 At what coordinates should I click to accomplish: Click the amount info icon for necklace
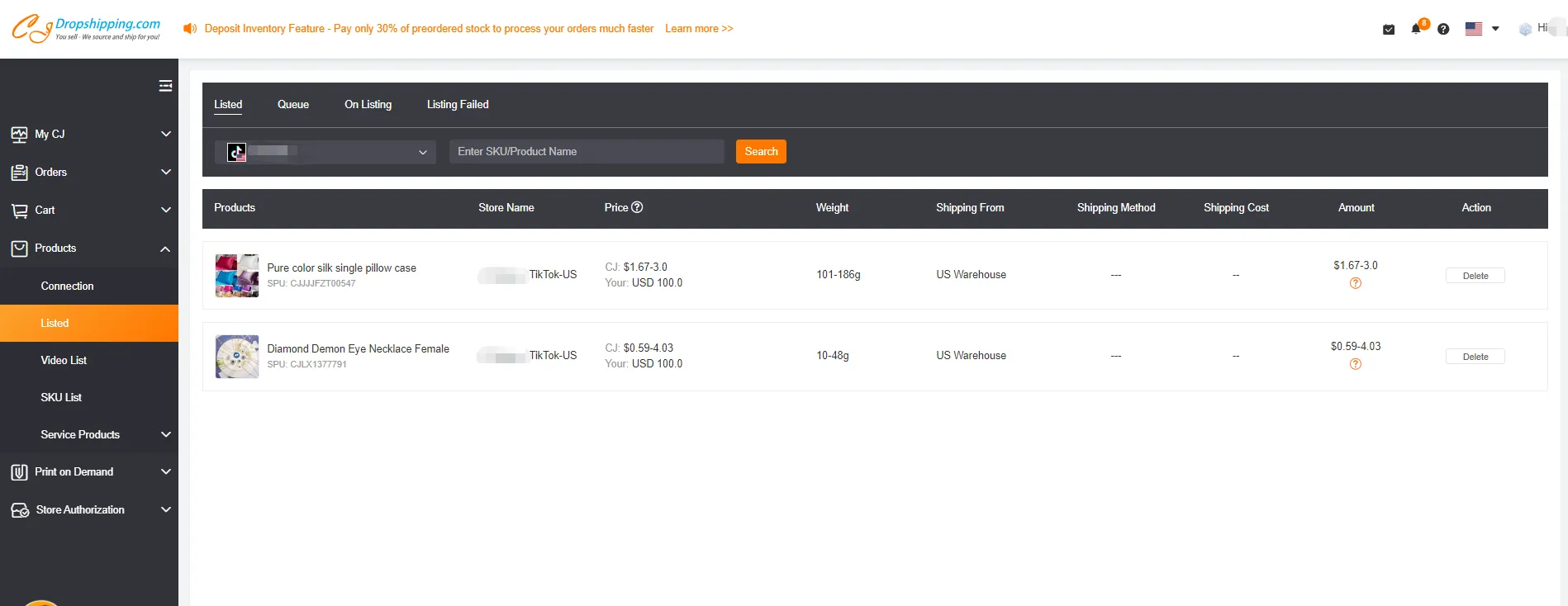[1356, 364]
